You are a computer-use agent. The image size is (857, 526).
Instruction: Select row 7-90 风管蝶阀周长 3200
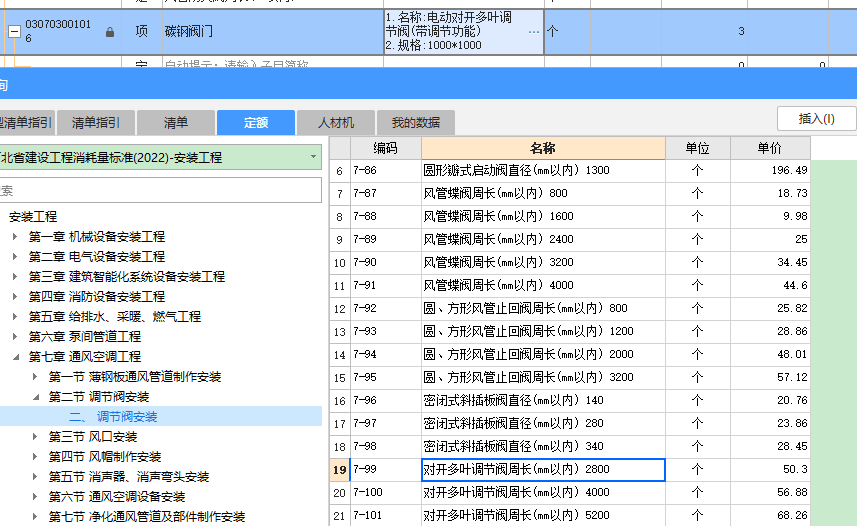[x=570, y=262]
